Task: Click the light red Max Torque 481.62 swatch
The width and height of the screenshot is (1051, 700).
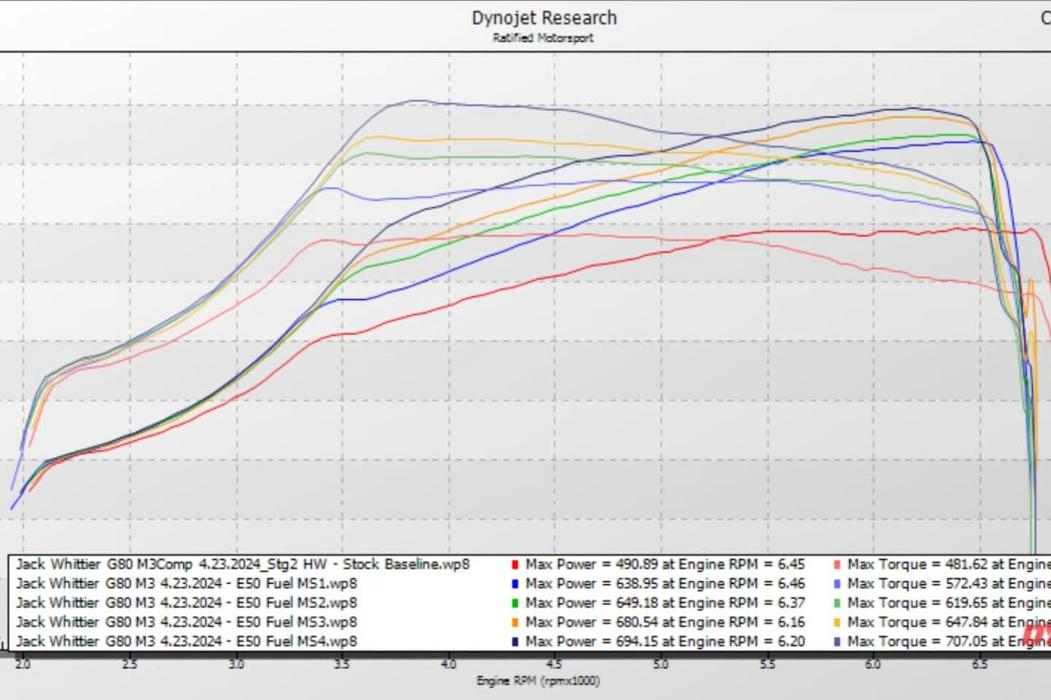Action: 837,565
